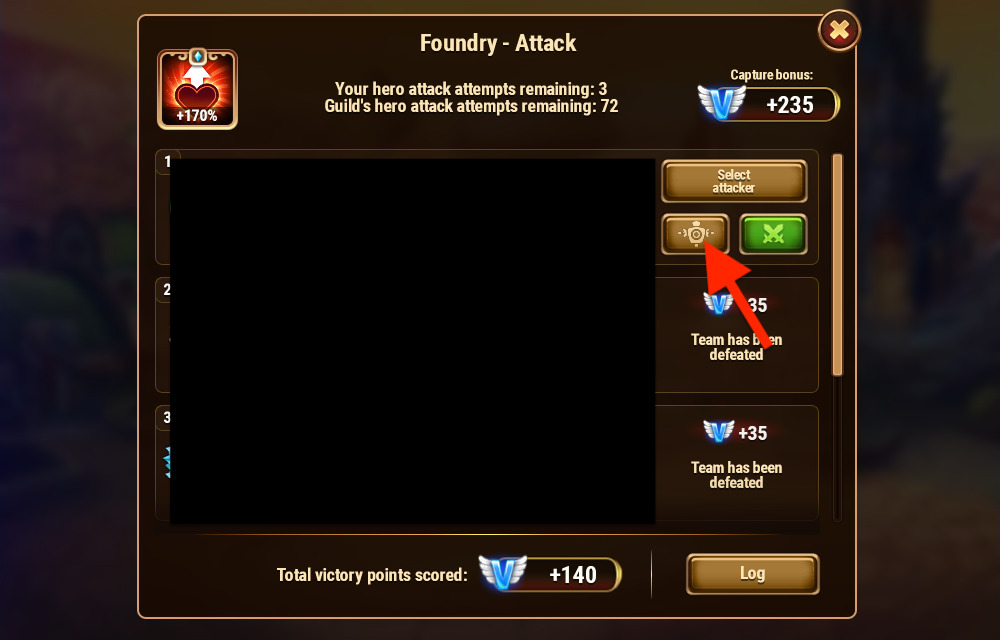Click the +140 total victory points value
Image resolution: width=1000 pixels, height=640 pixels.
tap(573, 575)
